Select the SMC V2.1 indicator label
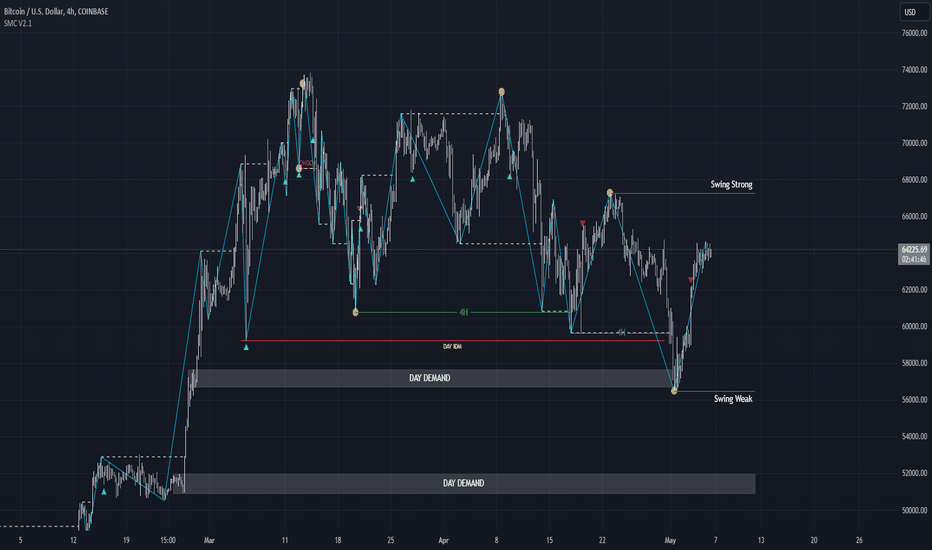Screen dimensions: 932x550 tap(18, 23)
